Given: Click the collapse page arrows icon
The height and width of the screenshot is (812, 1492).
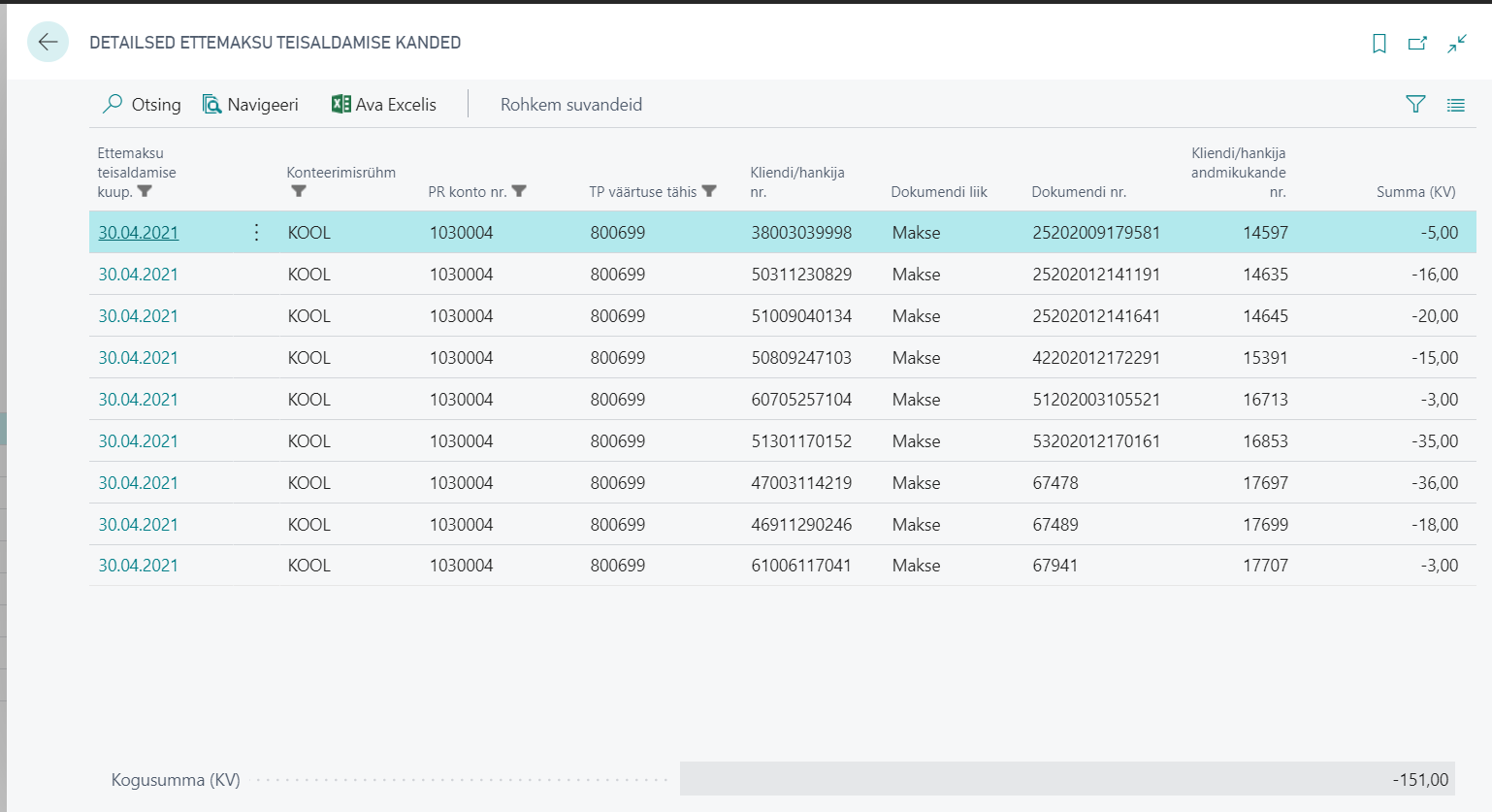Looking at the screenshot, I should [x=1456, y=44].
